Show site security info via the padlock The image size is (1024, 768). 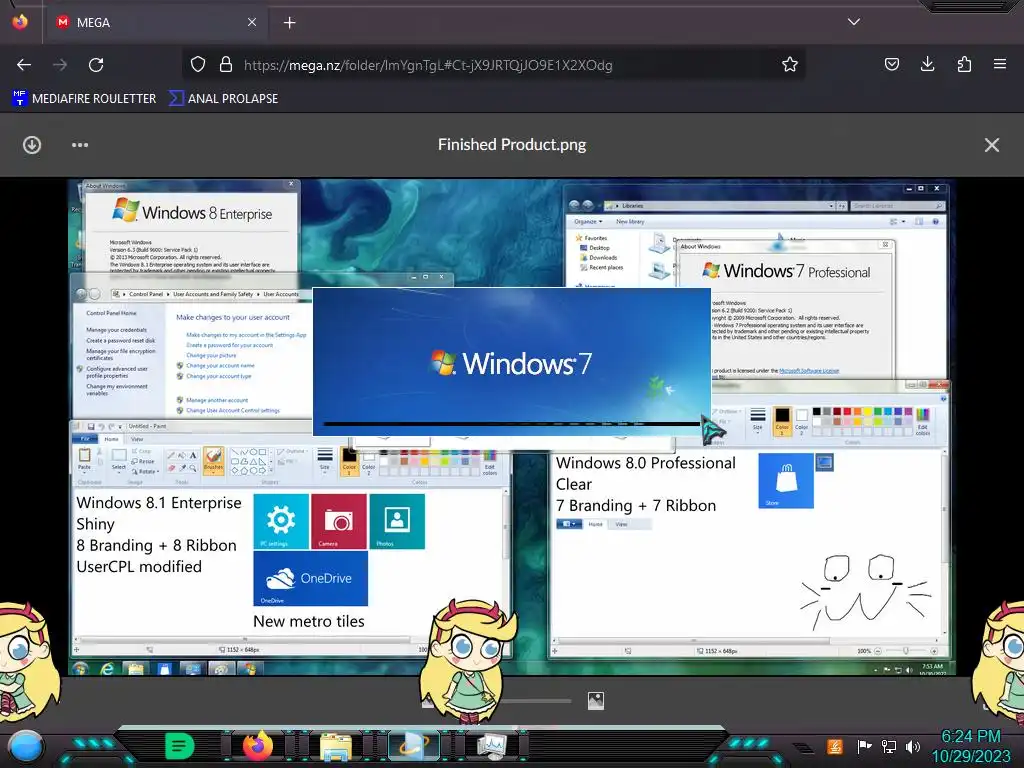coord(226,64)
